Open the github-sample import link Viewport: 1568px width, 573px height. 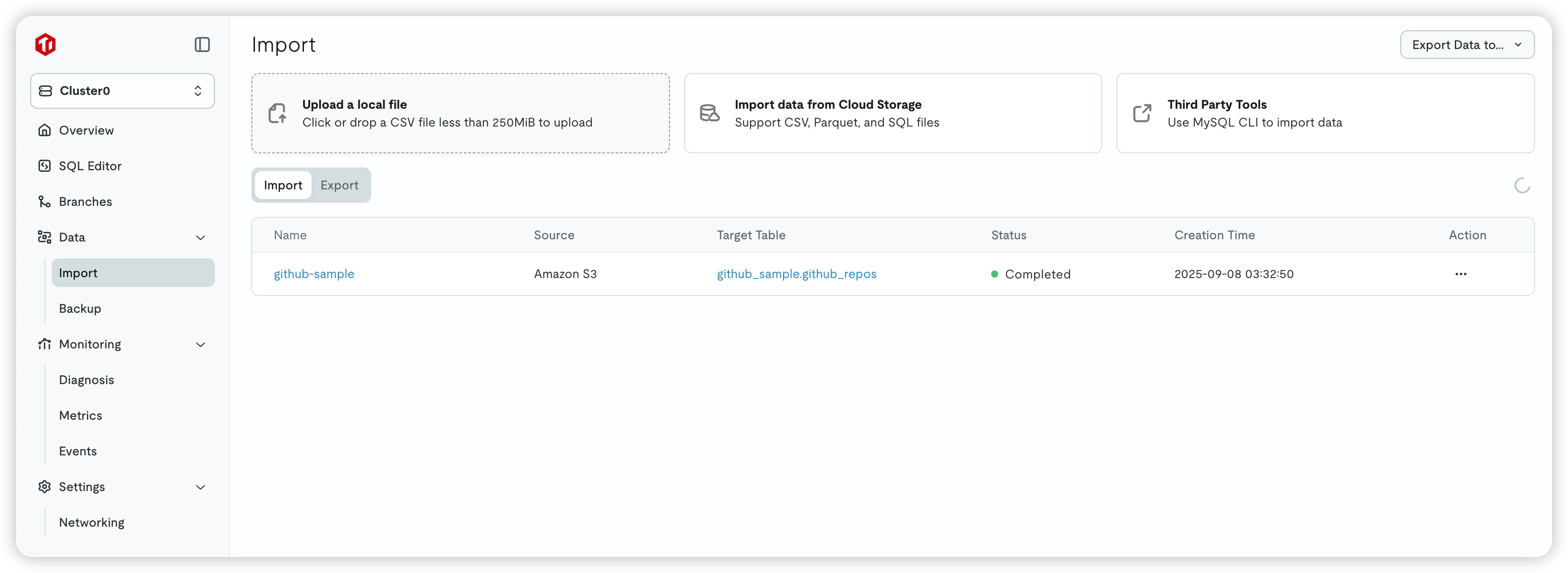(x=313, y=274)
